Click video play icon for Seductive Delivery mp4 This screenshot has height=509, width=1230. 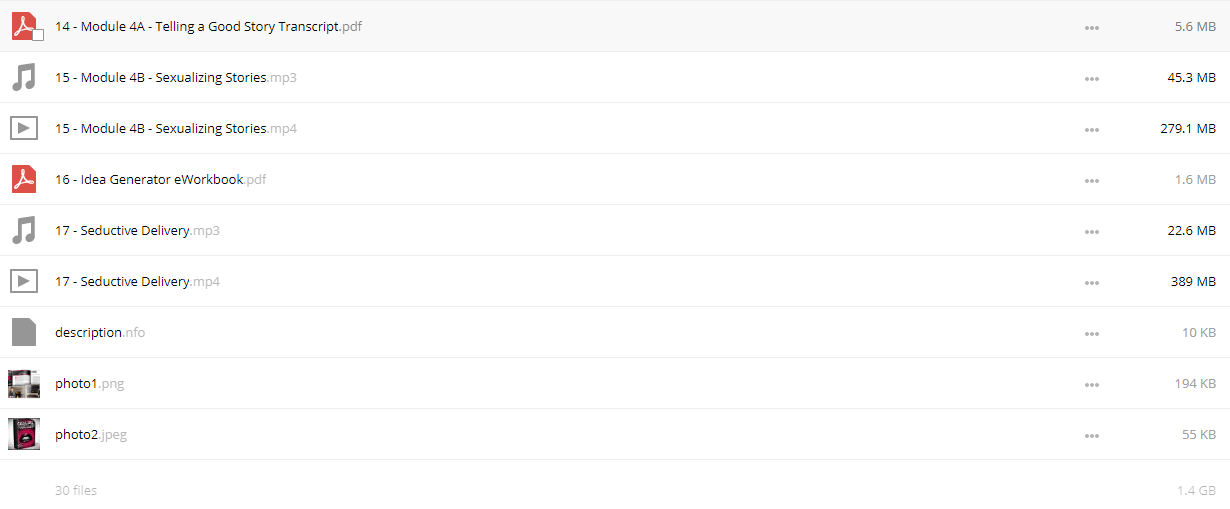click(24, 281)
